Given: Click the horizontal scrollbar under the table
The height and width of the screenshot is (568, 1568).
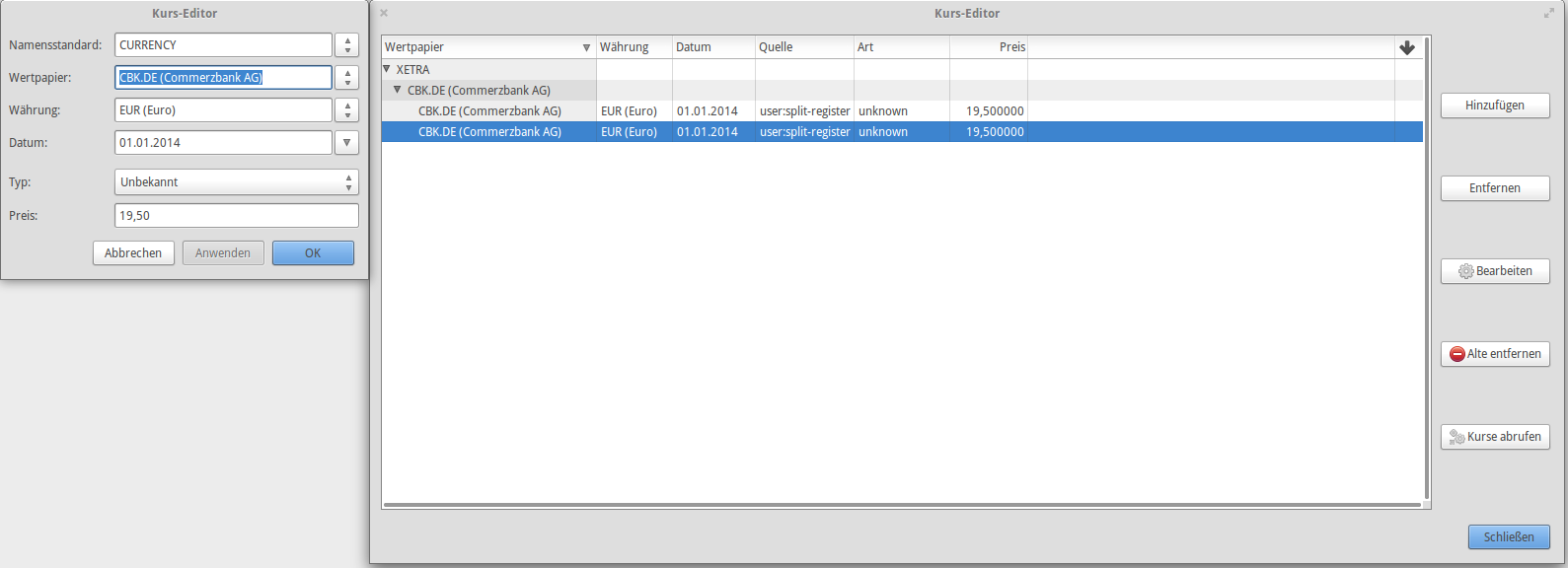Looking at the screenshot, I should point(902,505).
